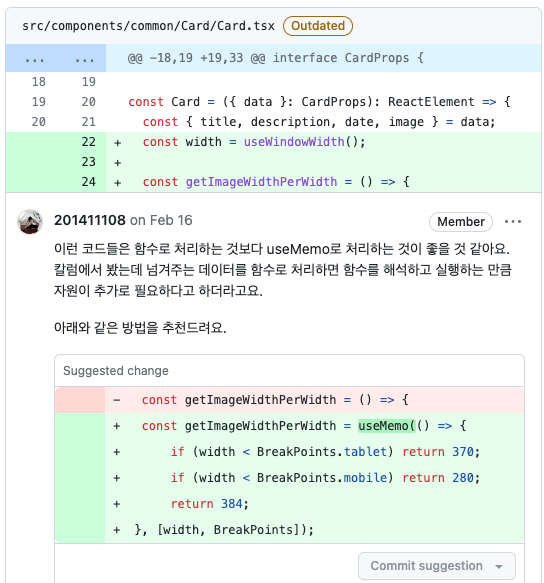Click the highlighted 'useMemo(' text in suggestion
Viewport: 544px width, 583px height.
click(387, 426)
